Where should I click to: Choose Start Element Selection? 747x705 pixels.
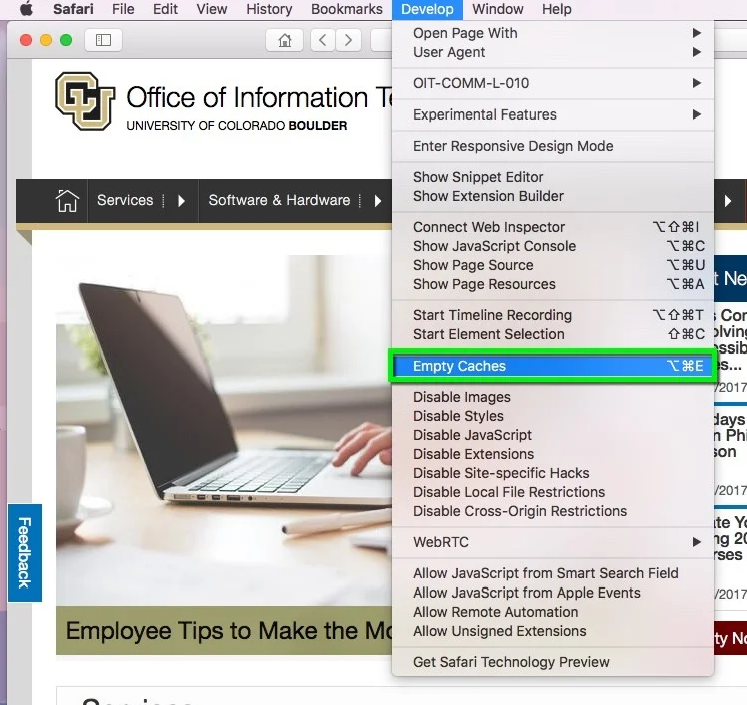553,334
